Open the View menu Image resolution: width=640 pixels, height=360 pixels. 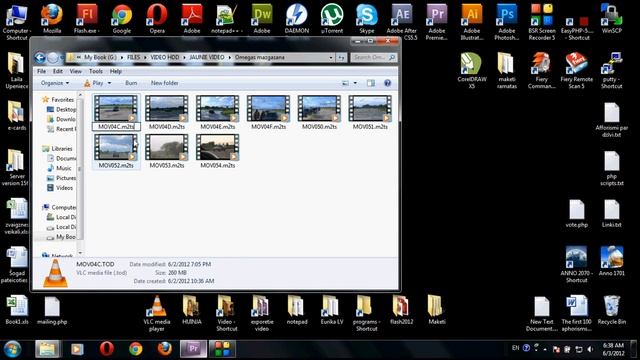click(x=76, y=71)
